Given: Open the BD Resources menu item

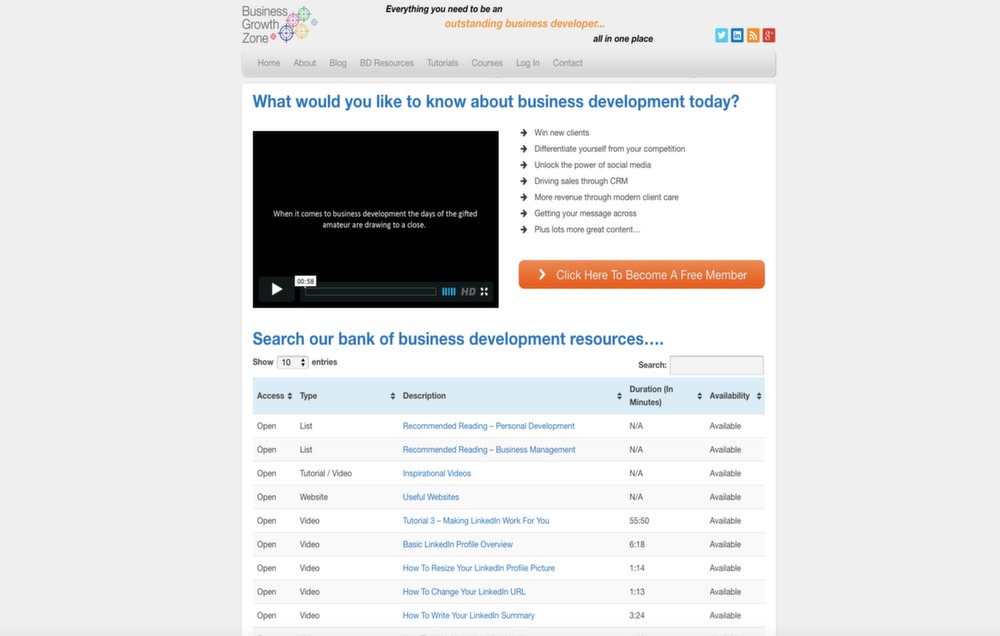Looking at the screenshot, I should coord(386,63).
